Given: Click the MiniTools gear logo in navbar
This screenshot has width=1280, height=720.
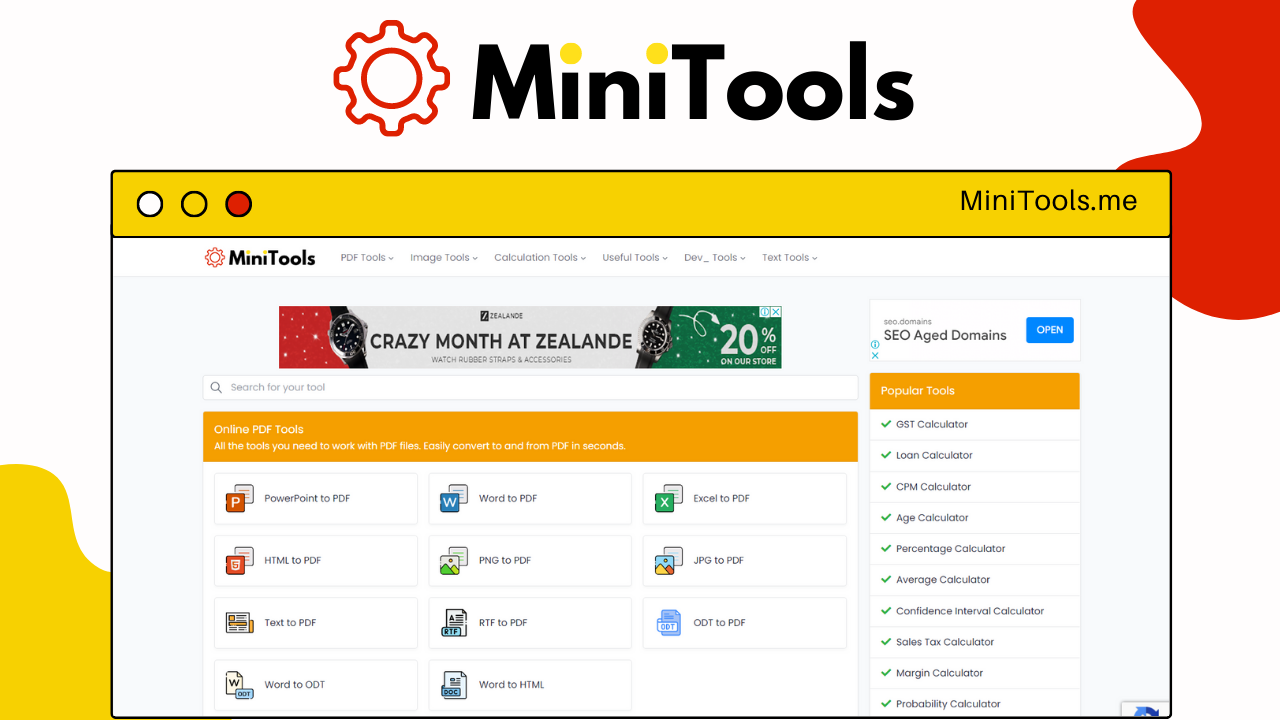Looking at the screenshot, I should click(214, 257).
